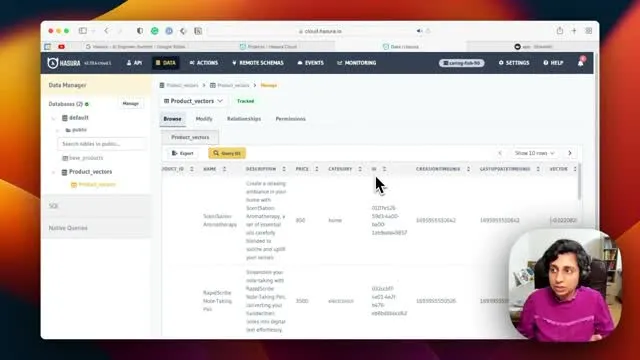Click the category cell 'electronics'
640x360 pixels.
point(341,301)
